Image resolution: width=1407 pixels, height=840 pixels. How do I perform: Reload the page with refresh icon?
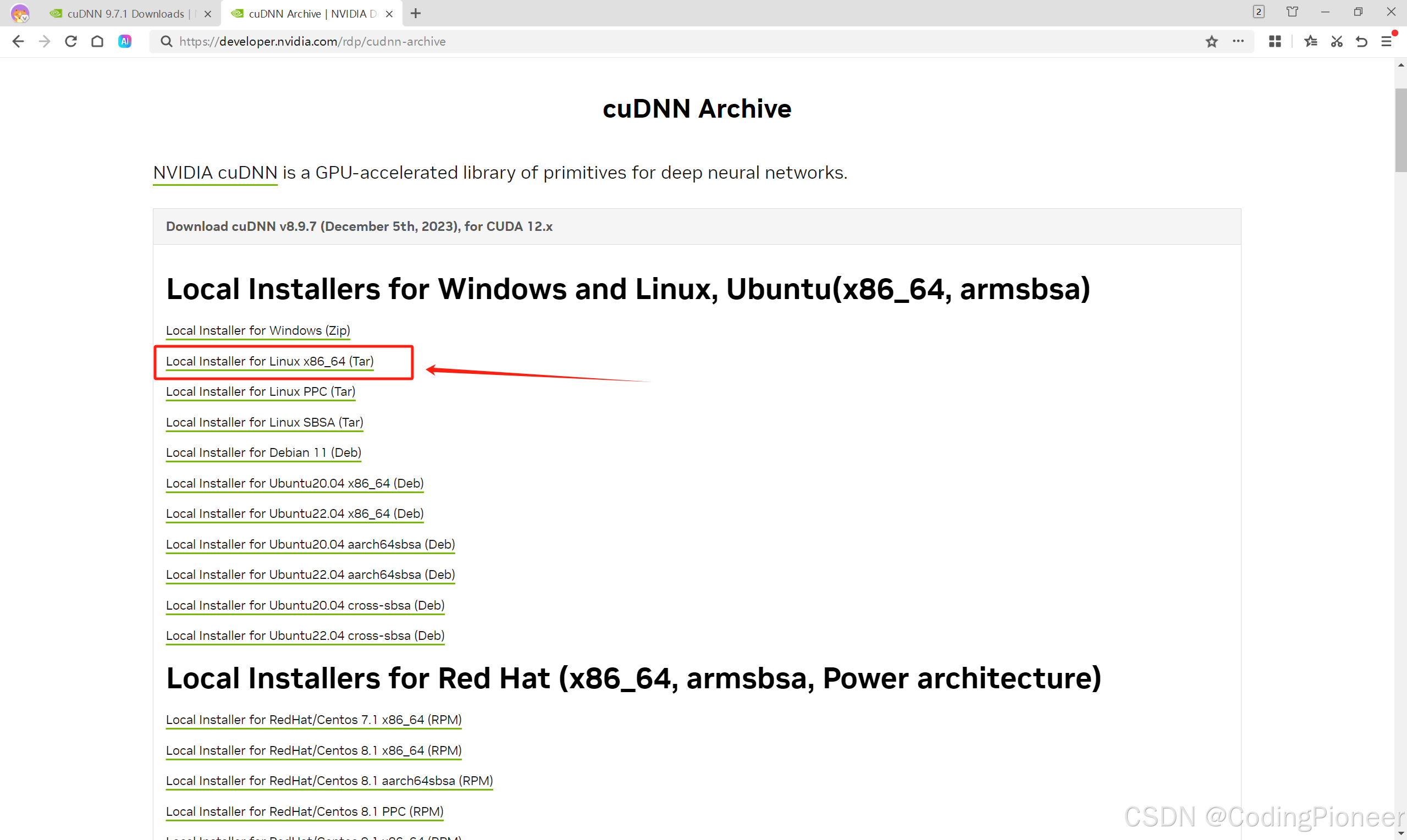tap(71, 41)
